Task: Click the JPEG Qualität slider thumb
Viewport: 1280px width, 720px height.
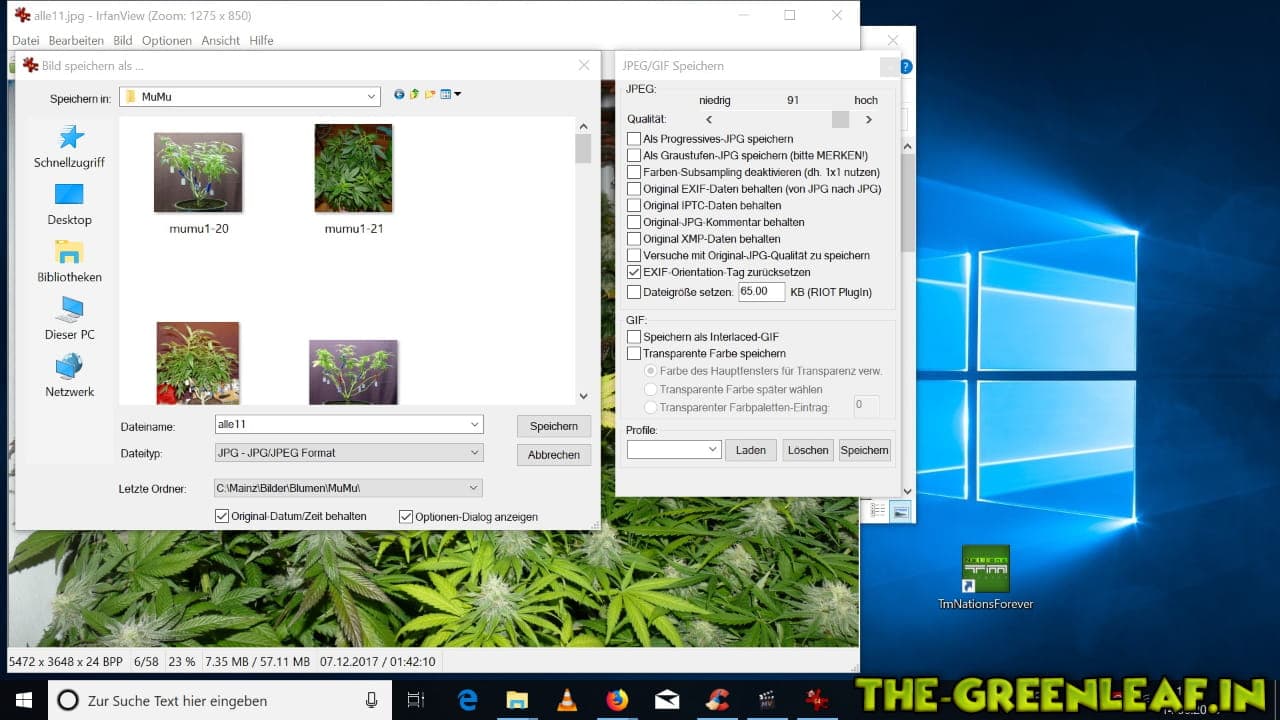Action: (x=840, y=120)
